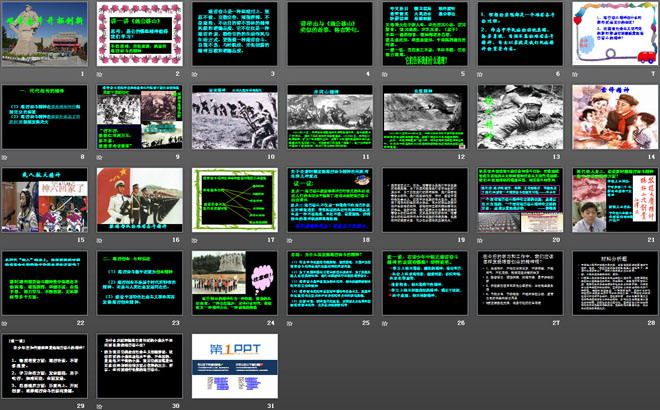The height and width of the screenshot is (410, 660).
Task: Select slide 7 with the ribbon frame
Action: coord(615,34)
